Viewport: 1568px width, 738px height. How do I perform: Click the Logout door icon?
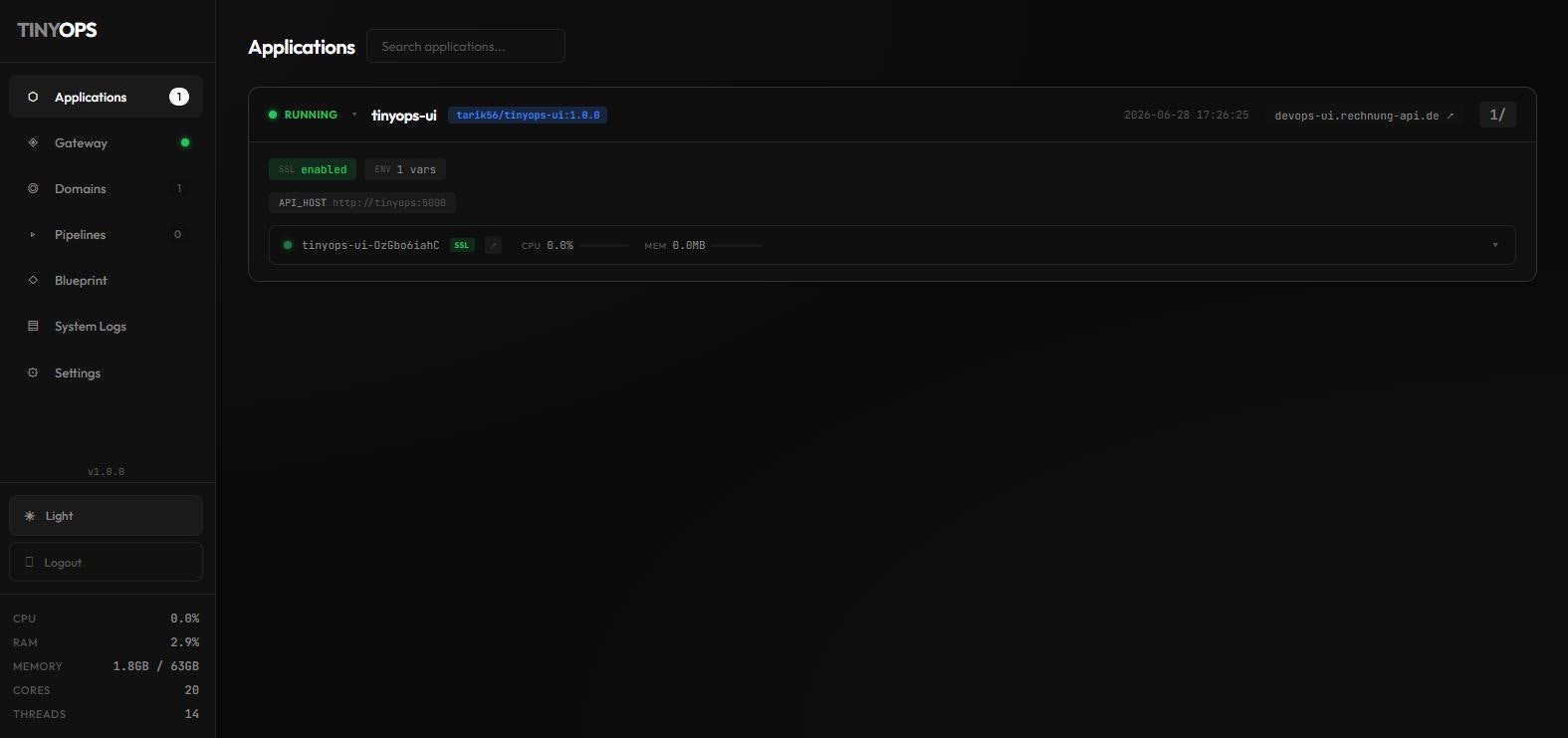point(29,562)
